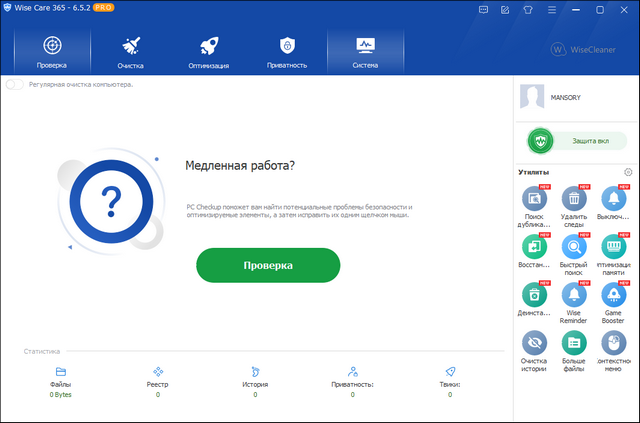The width and height of the screenshot is (640, 423).
Task: Open the Очистка истории utility
Action: (535, 348)
